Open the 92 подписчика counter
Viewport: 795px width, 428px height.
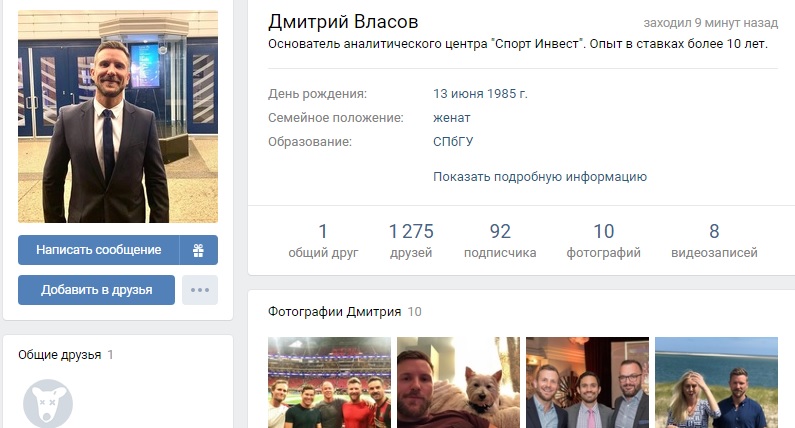pyautogui.click(x=500, y=241)
